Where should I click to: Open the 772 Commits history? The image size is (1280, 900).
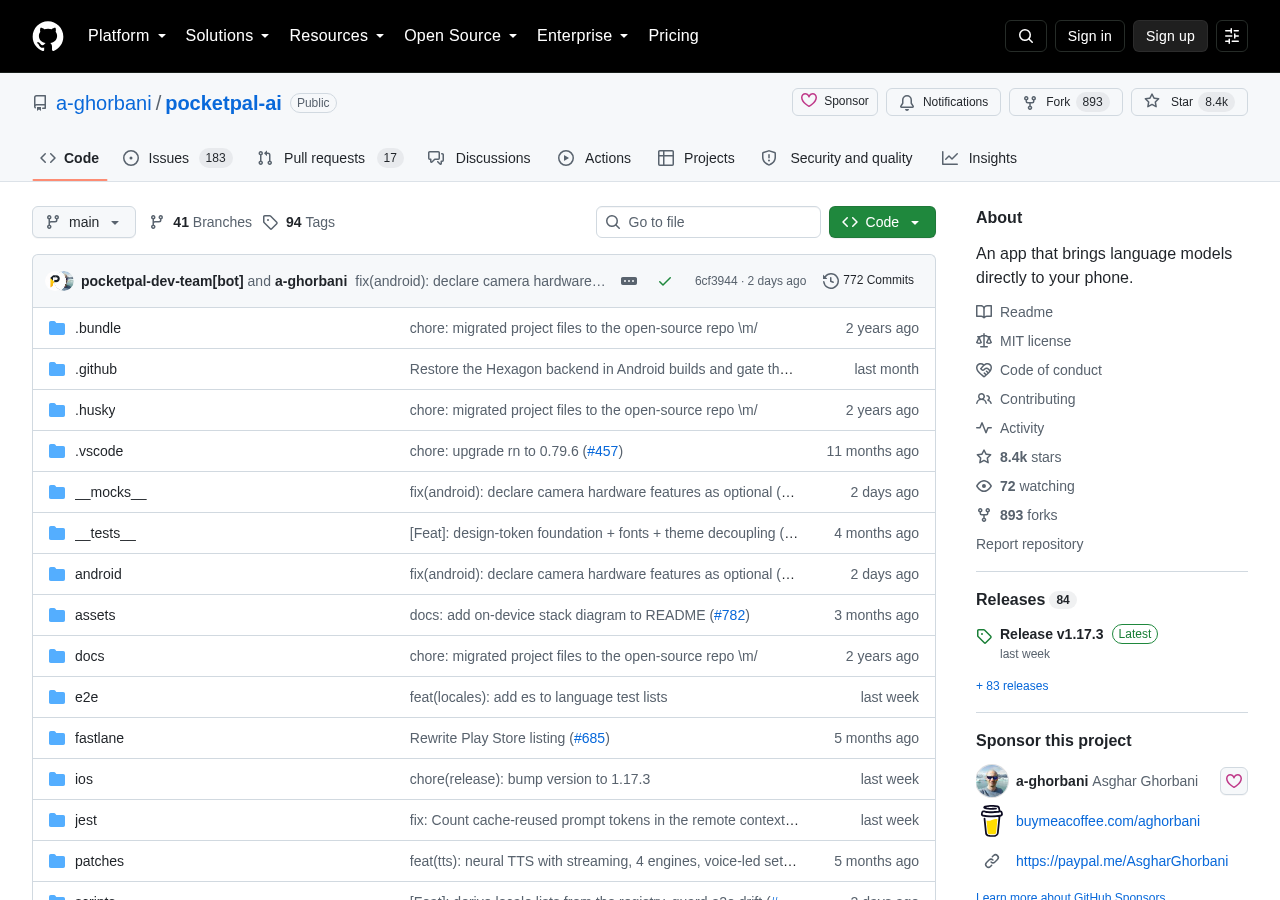pos(868,281)
